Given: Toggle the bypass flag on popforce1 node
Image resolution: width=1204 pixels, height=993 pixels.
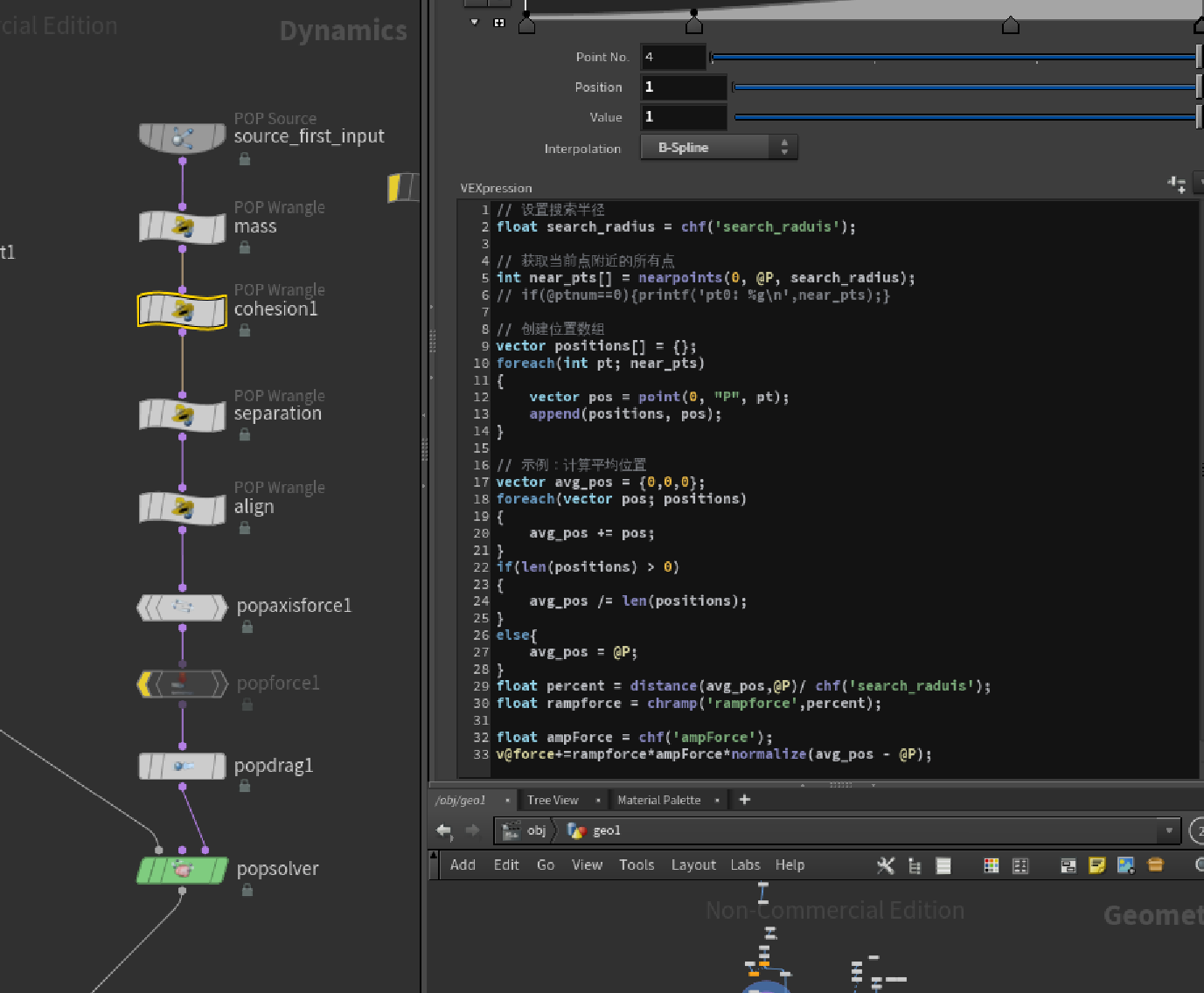Looking at the screenshot, I should [144, 684].
